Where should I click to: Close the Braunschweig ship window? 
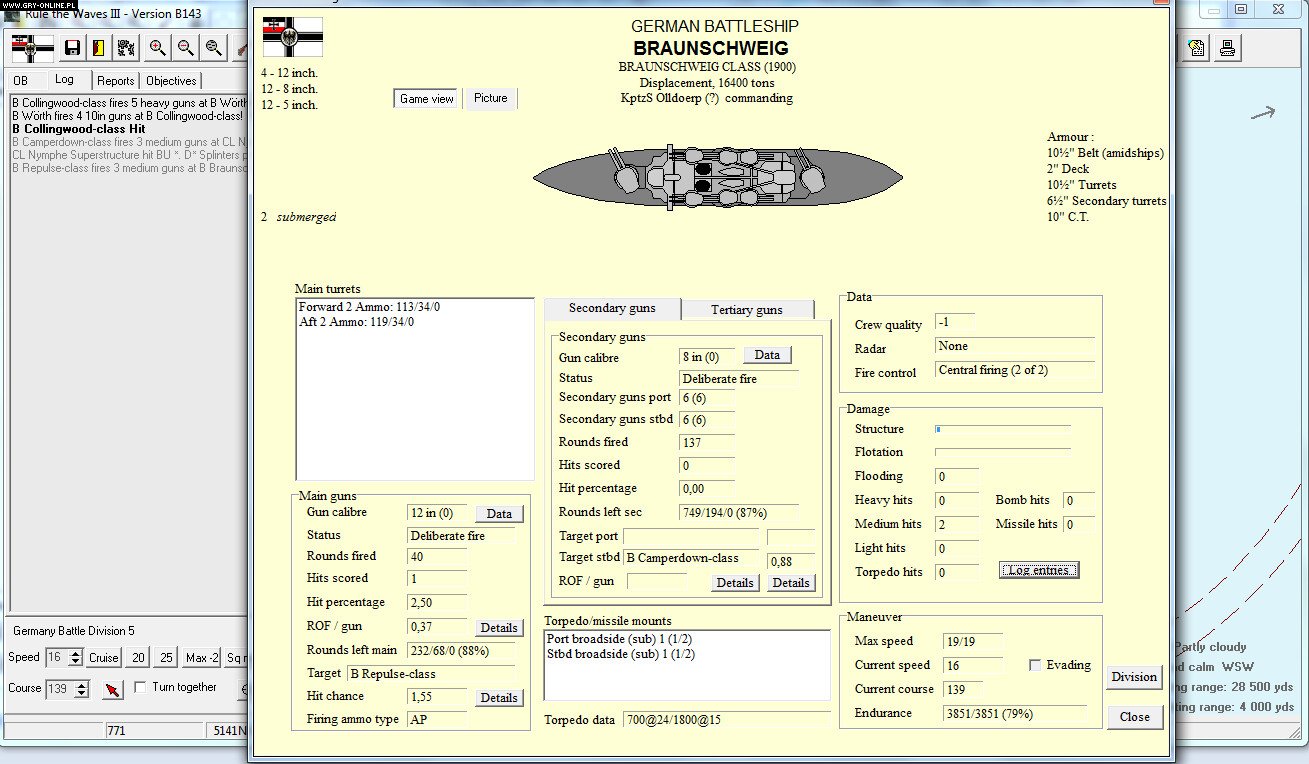click(1135, 717)
